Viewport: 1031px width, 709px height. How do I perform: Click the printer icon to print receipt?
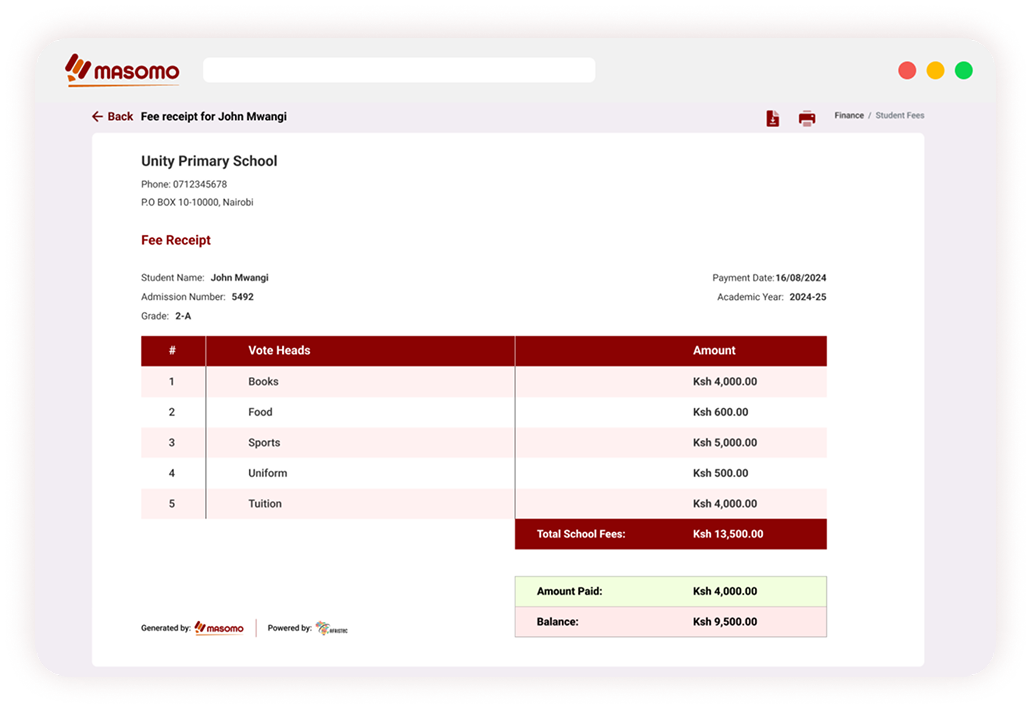pos(806,118)
